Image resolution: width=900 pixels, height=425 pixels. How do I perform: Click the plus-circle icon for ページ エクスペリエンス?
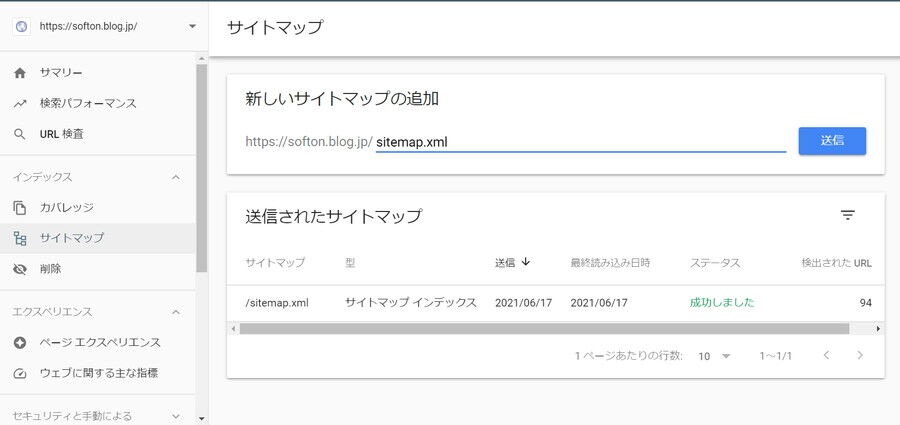pyautogui.click(x=20, y=343)
